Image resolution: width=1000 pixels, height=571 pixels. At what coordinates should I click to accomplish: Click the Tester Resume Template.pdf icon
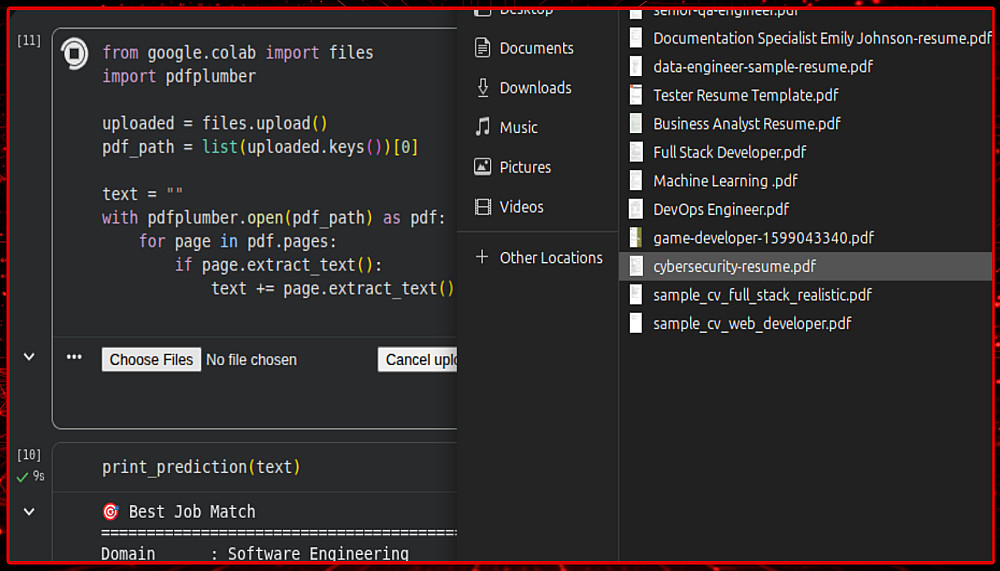pyautogui.click(x=635, y=96)
